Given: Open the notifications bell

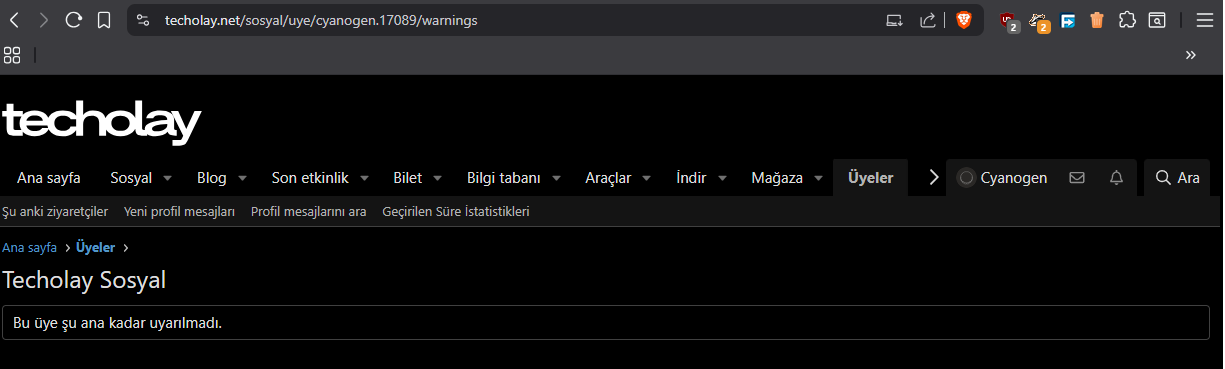Looking at the screenshot, I should [1117, 178].
